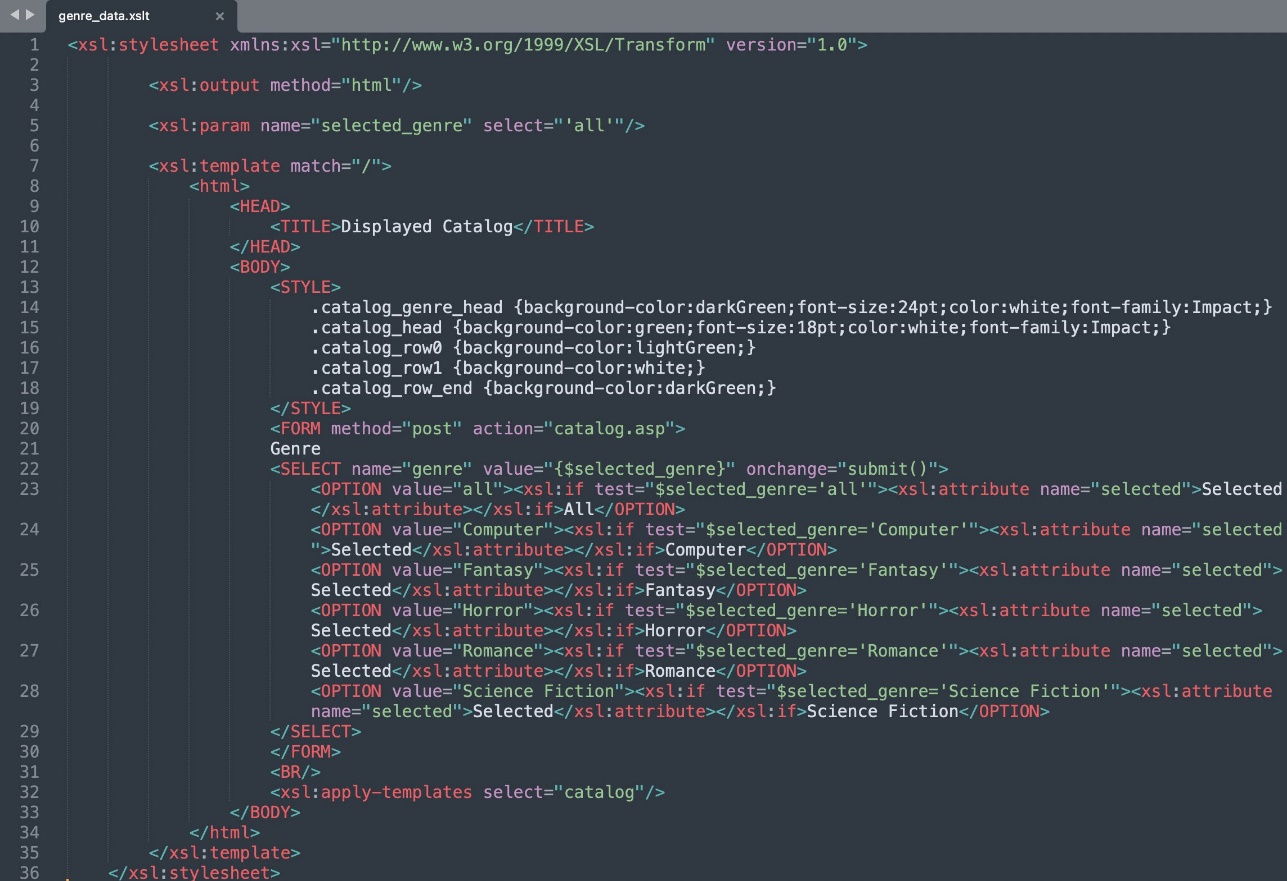
Task: Click the word Genre on line 21
Action: pyautogui.click(x=295, y=449)
